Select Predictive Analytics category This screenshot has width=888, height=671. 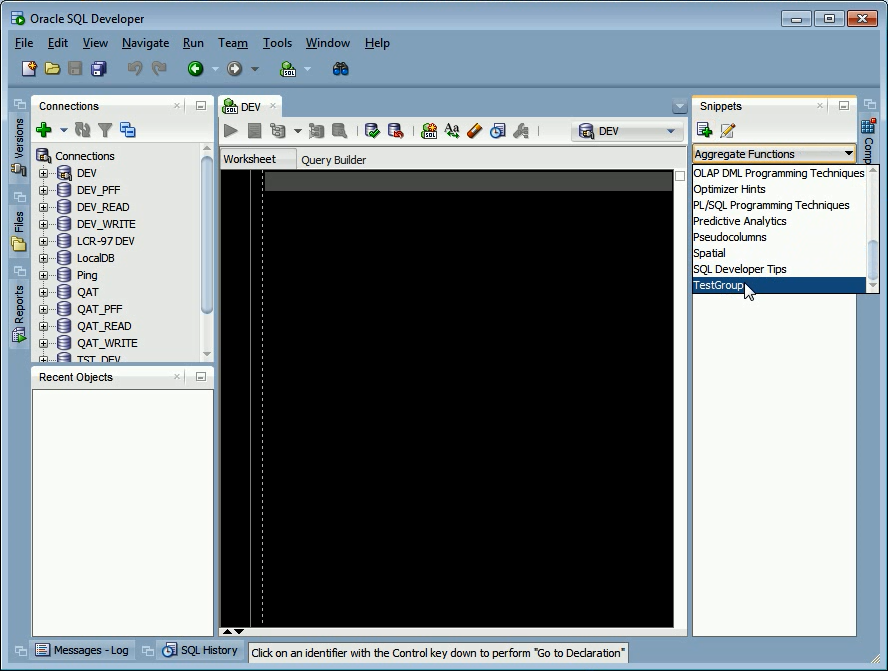(779, 221)
